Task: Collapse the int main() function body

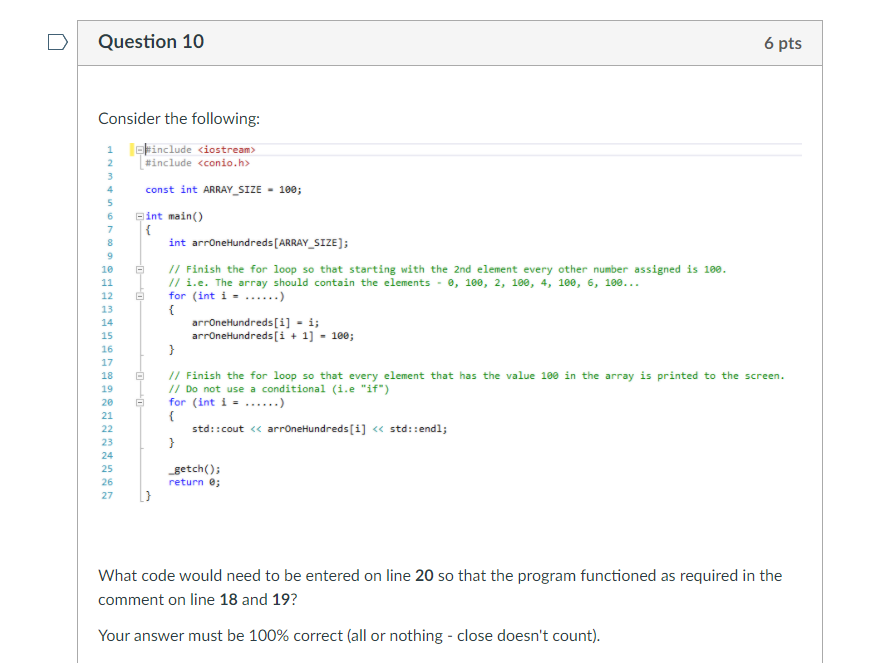Action: (x=139, y=215)
